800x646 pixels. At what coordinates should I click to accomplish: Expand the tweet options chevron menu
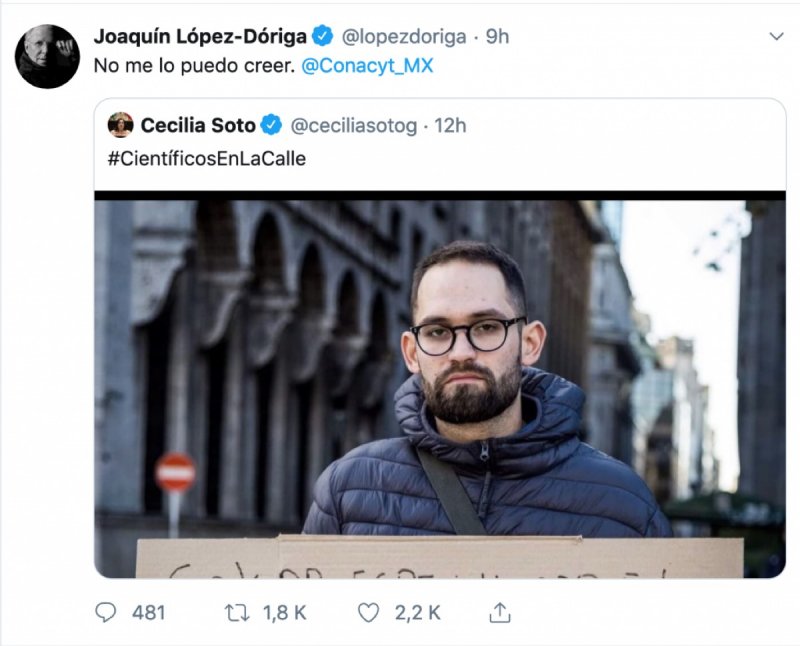[x=777, y=37]
